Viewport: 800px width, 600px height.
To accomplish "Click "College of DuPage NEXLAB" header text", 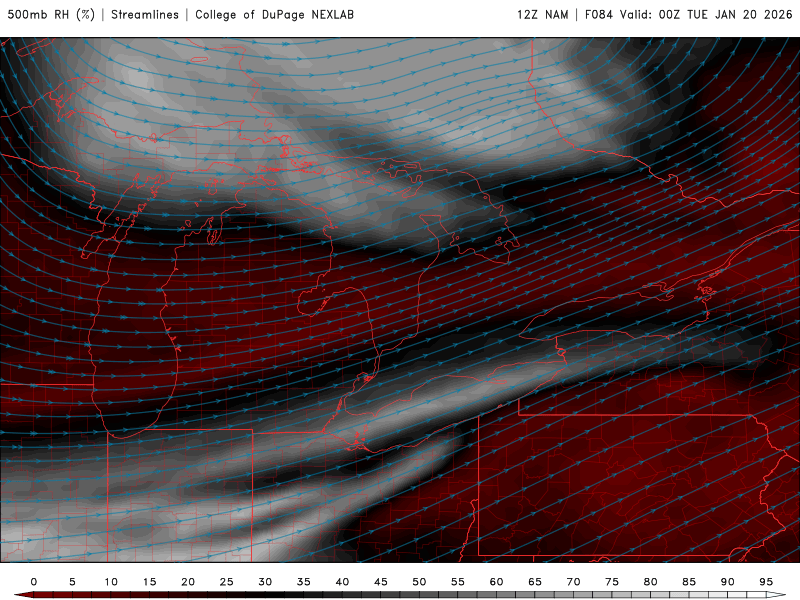I will click(x=274, y=14).
